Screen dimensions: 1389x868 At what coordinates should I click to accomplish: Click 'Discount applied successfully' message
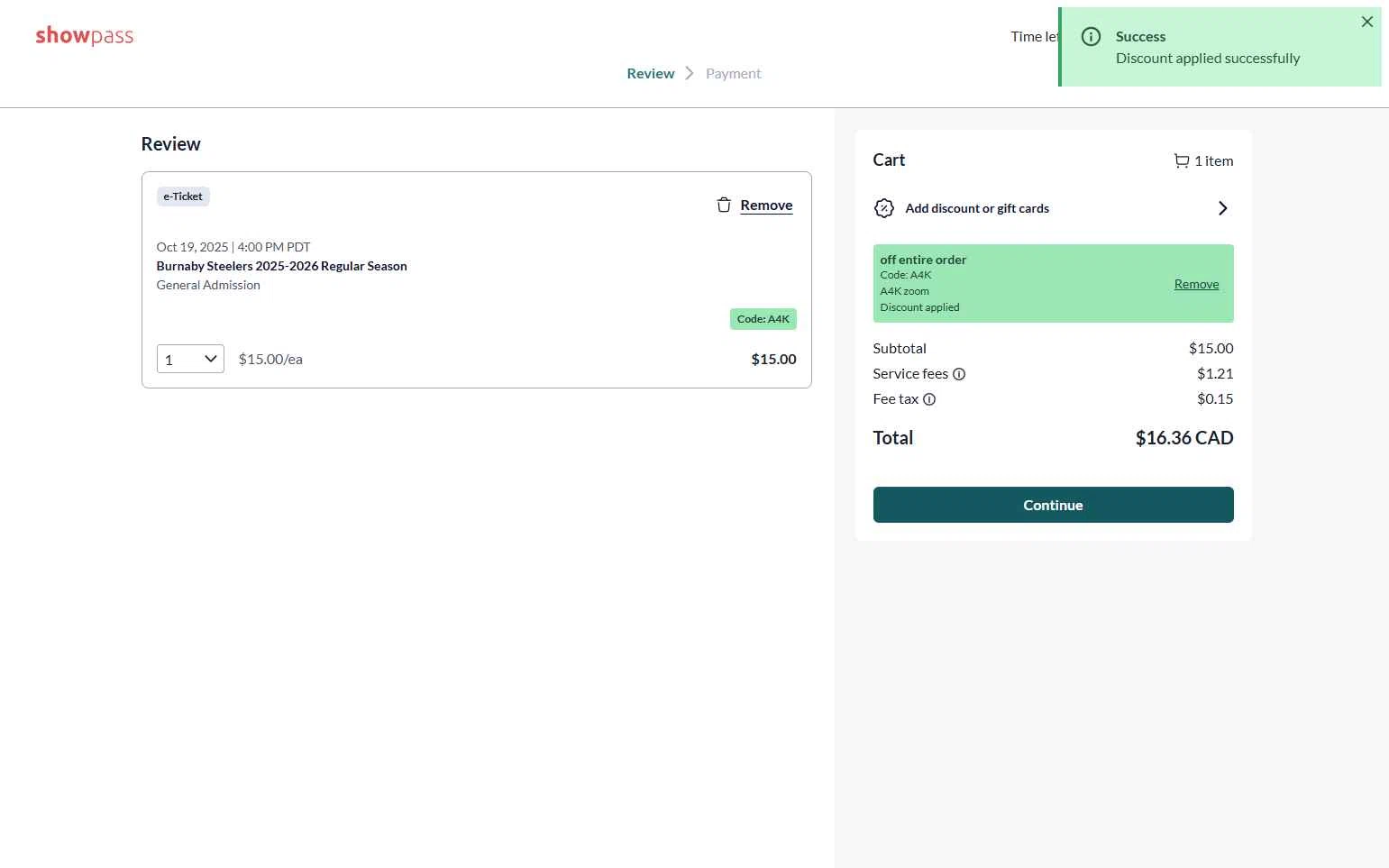1208,59
